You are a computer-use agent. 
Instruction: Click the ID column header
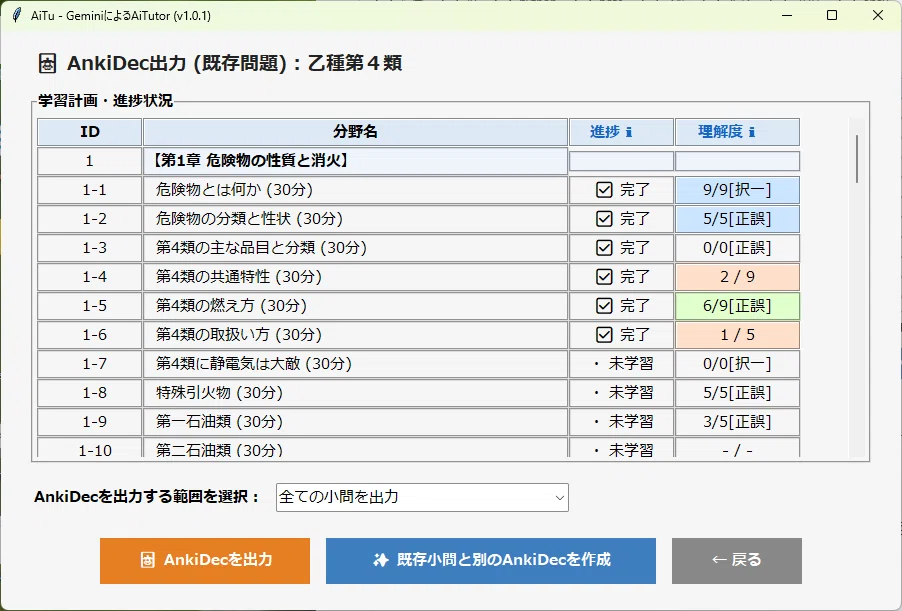coord(90,132)
